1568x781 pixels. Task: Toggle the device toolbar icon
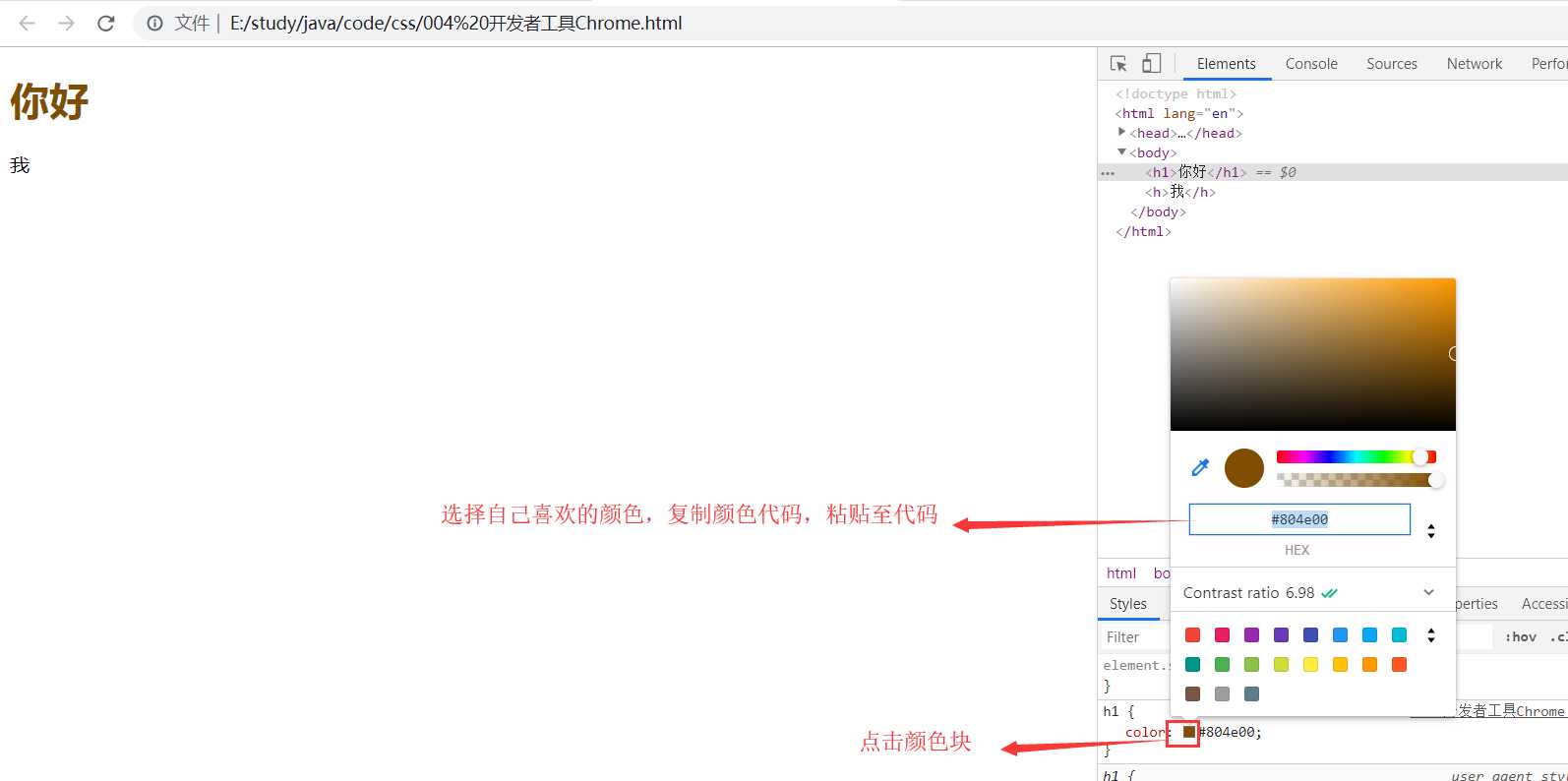(1151, 64)
